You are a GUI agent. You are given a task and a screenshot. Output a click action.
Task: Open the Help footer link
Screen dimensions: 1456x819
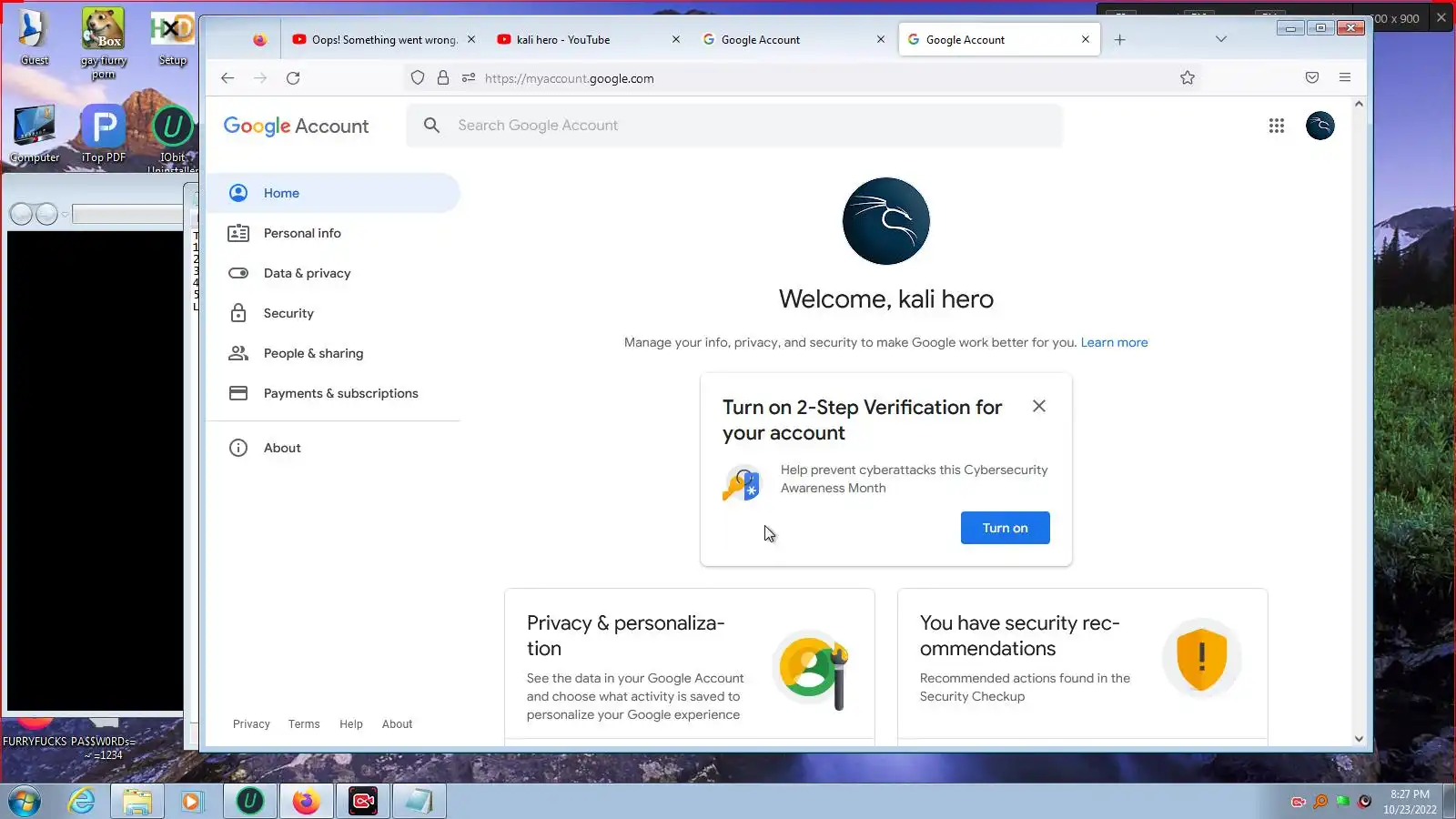tap(351, 724)
